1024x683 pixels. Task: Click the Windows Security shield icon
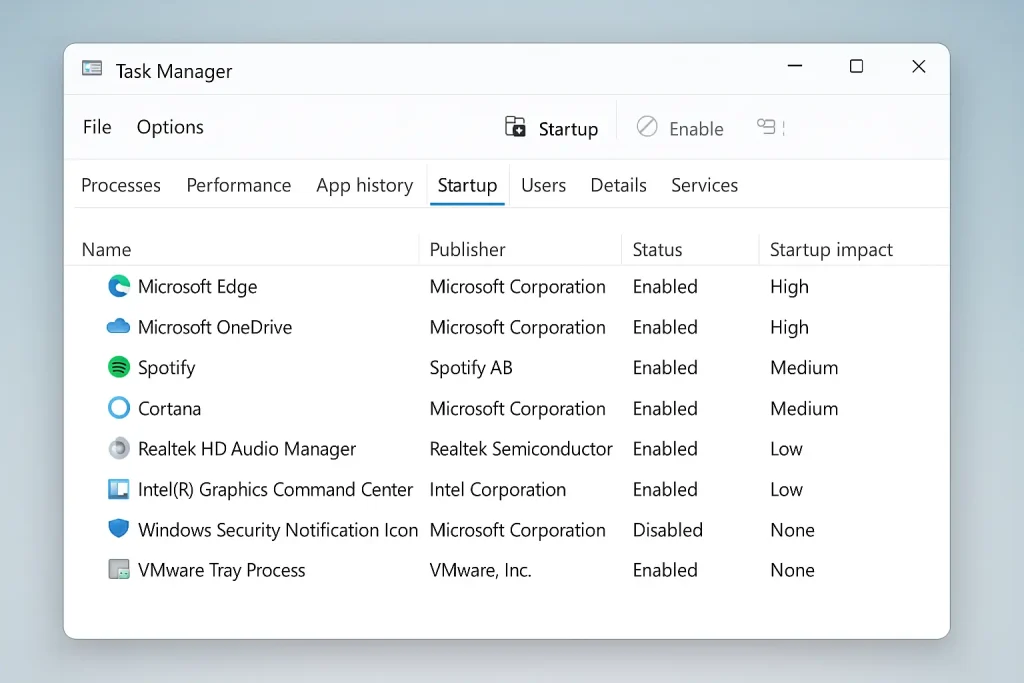click(x=119, y=529)
